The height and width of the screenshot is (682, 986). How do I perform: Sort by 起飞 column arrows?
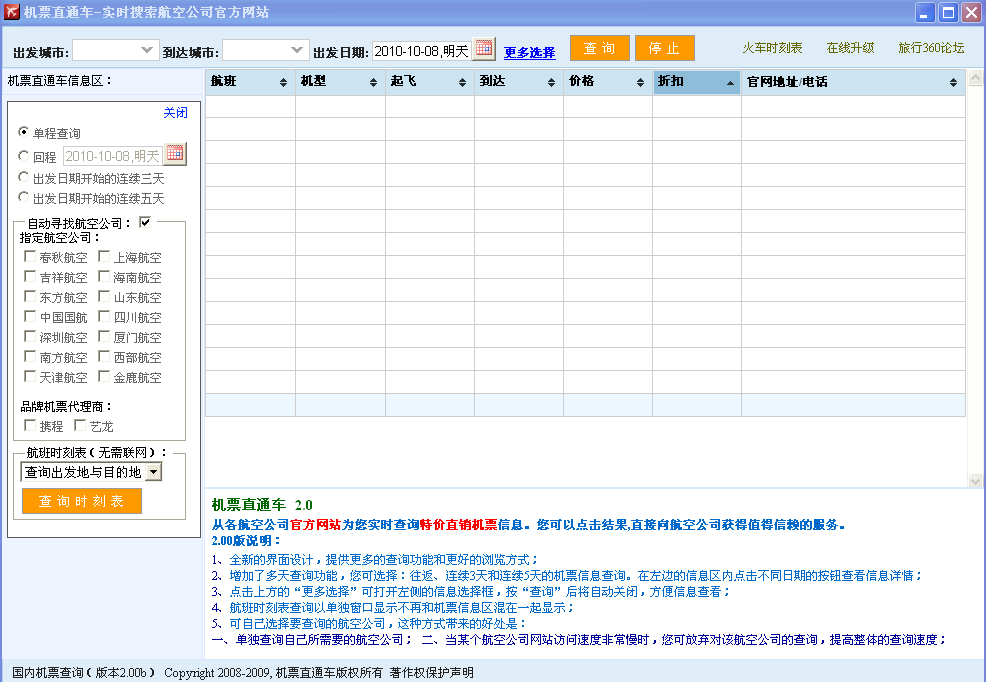[x=462, y=82]
